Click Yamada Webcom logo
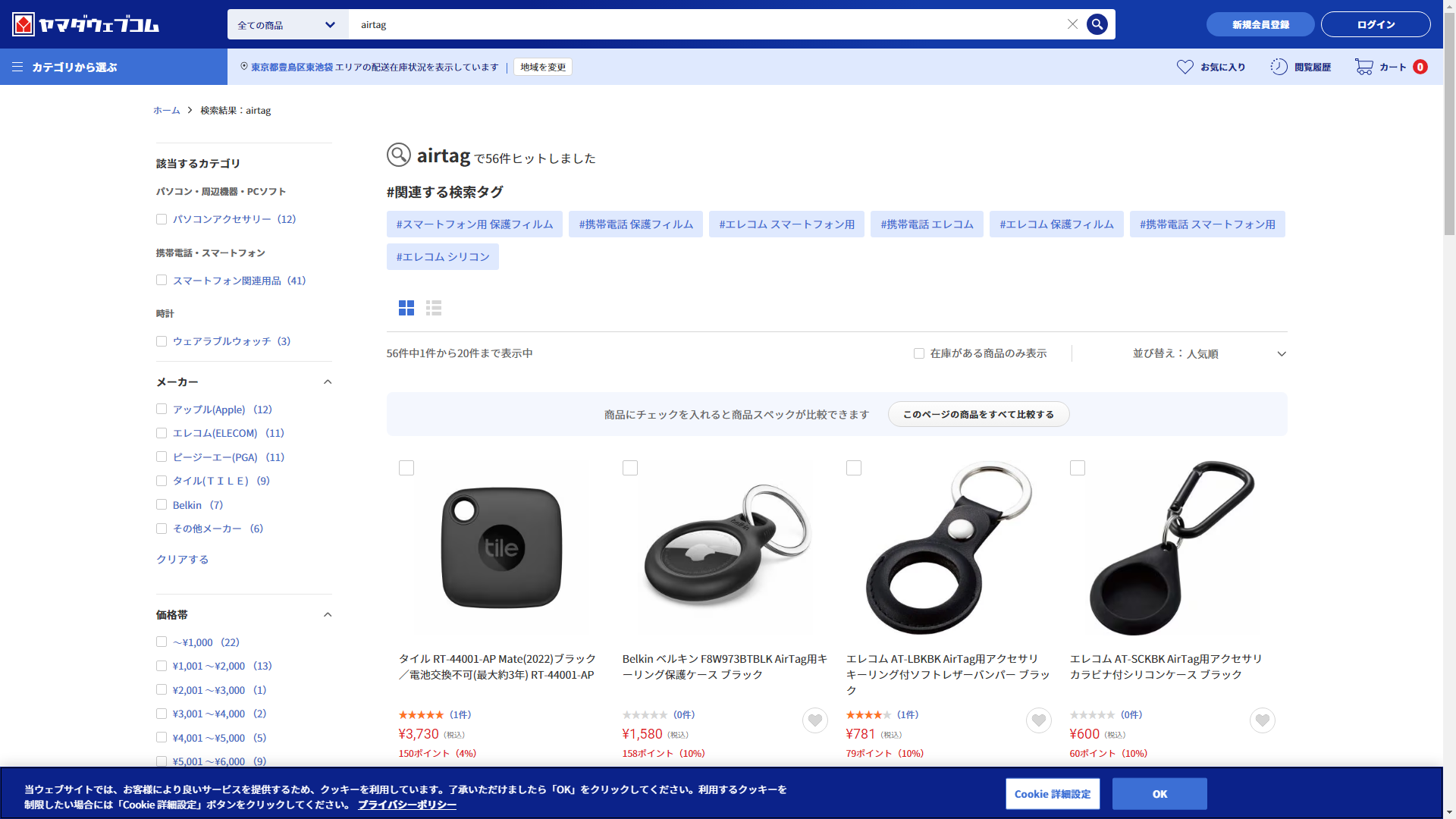This screenshot has height=819, width=1456. coord(86,24)
